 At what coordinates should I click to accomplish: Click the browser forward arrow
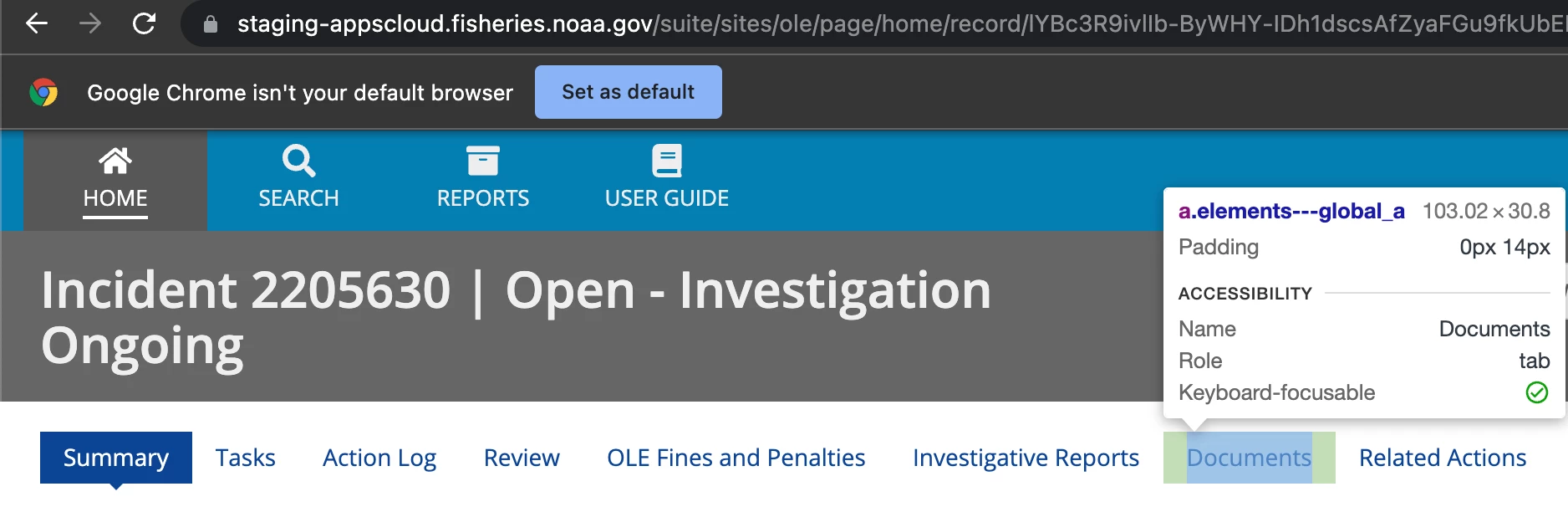click(x=90, y=23)
